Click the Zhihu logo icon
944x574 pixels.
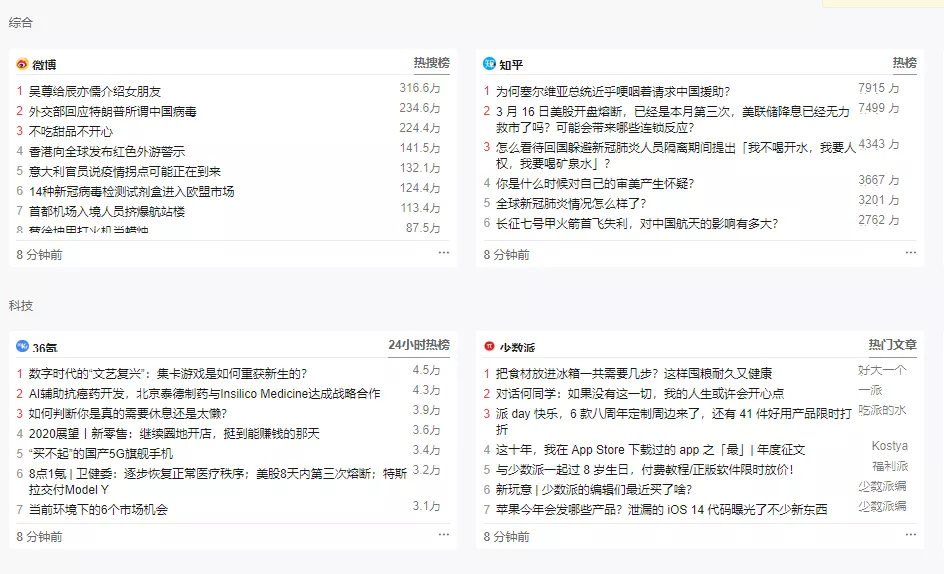click(x=489, y=64)
